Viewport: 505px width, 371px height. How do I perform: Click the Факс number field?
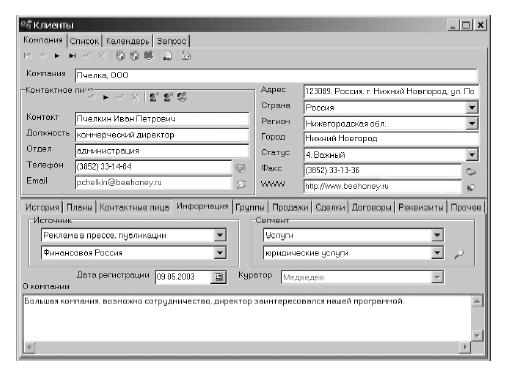[383, 170]
